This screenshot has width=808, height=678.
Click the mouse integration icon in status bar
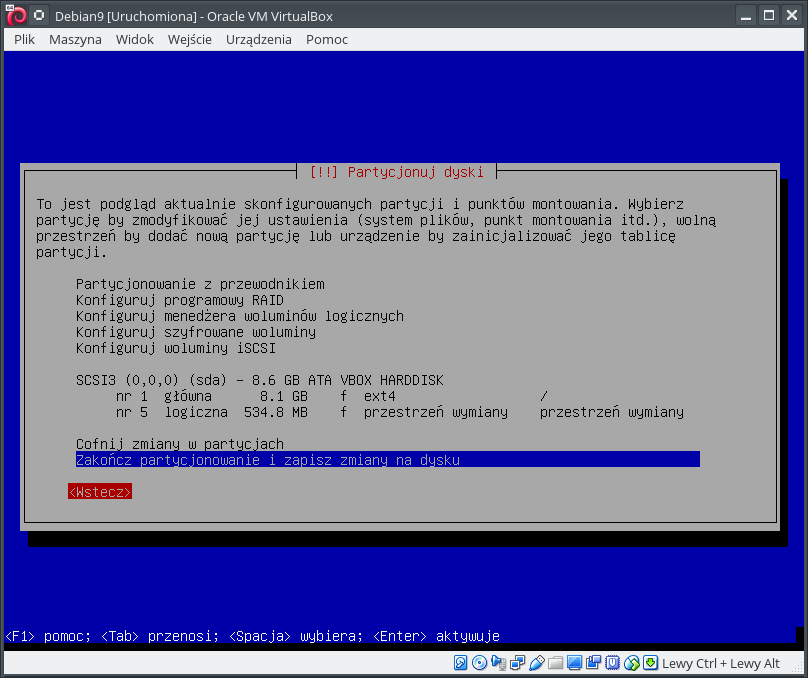[631, 663]
